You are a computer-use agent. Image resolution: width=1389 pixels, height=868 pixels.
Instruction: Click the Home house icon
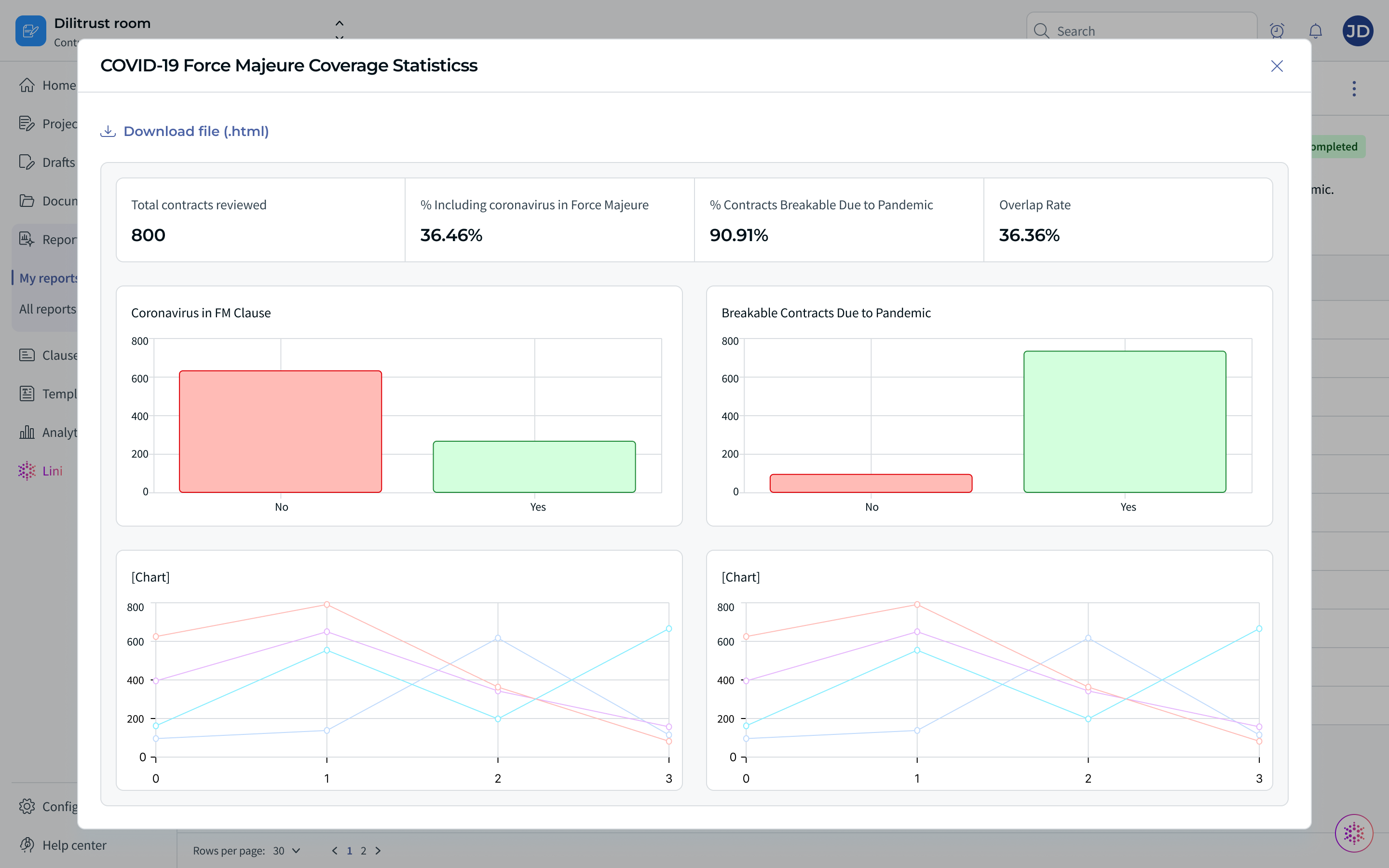tap(27, 85)
